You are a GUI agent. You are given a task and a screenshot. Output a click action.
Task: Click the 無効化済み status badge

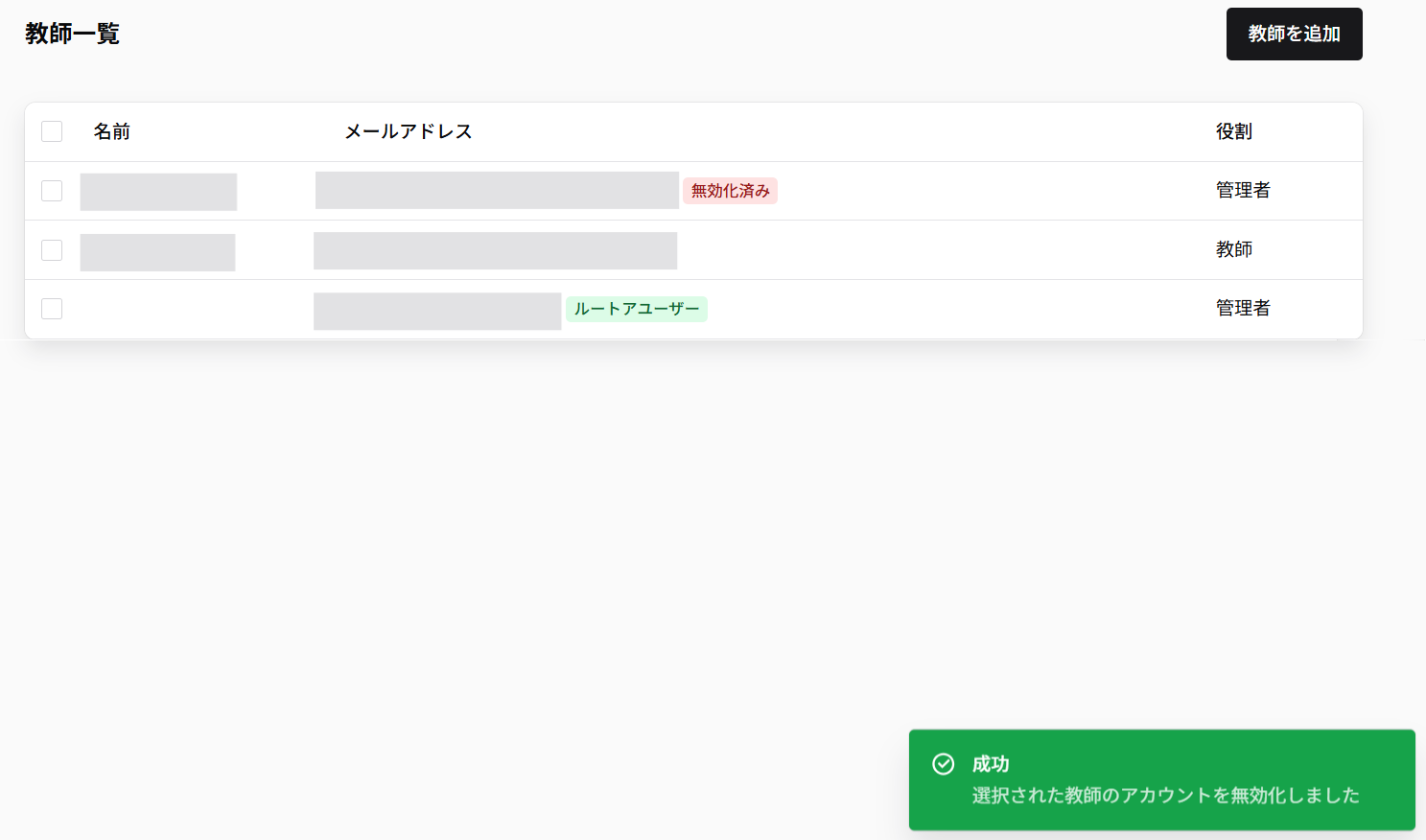pos(730,191)
